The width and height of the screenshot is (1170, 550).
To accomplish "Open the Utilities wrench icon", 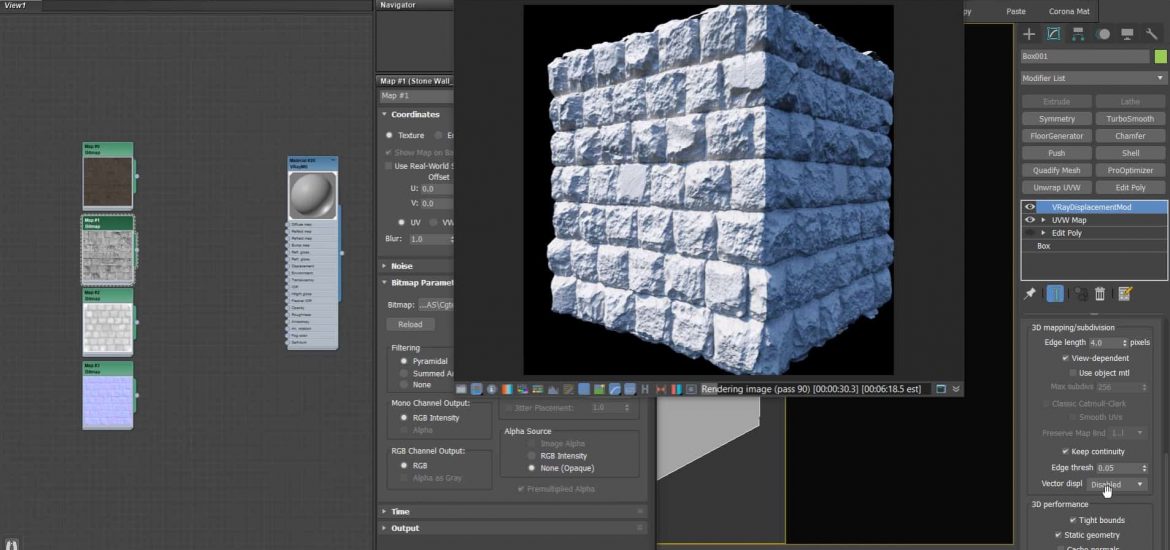I will coord(1152,34).
